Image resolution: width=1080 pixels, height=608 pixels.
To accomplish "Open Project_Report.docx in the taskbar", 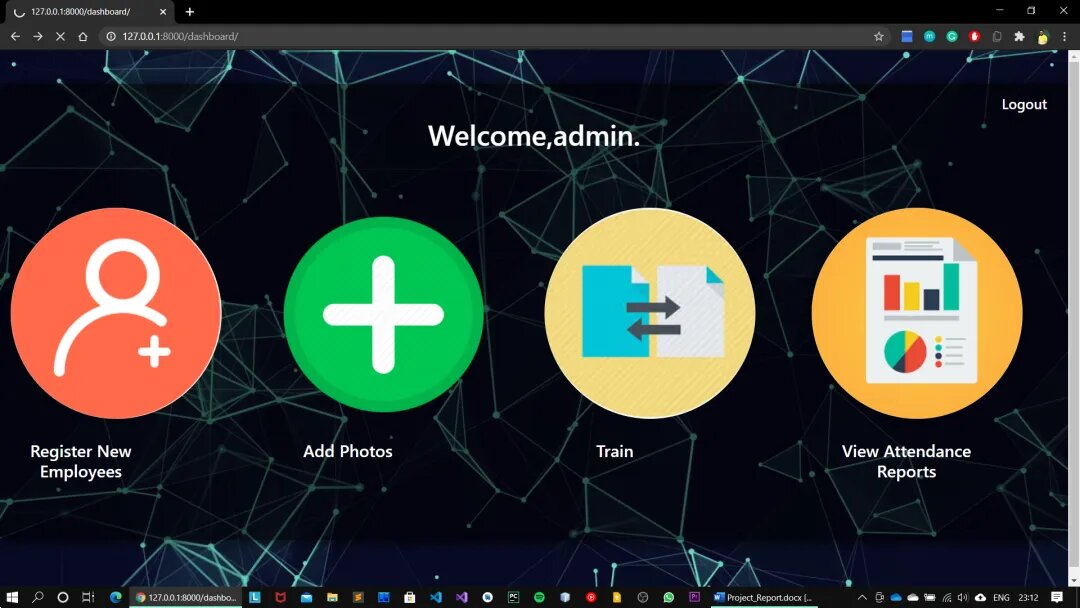I will pyautogui.click(x=763, y=598).
